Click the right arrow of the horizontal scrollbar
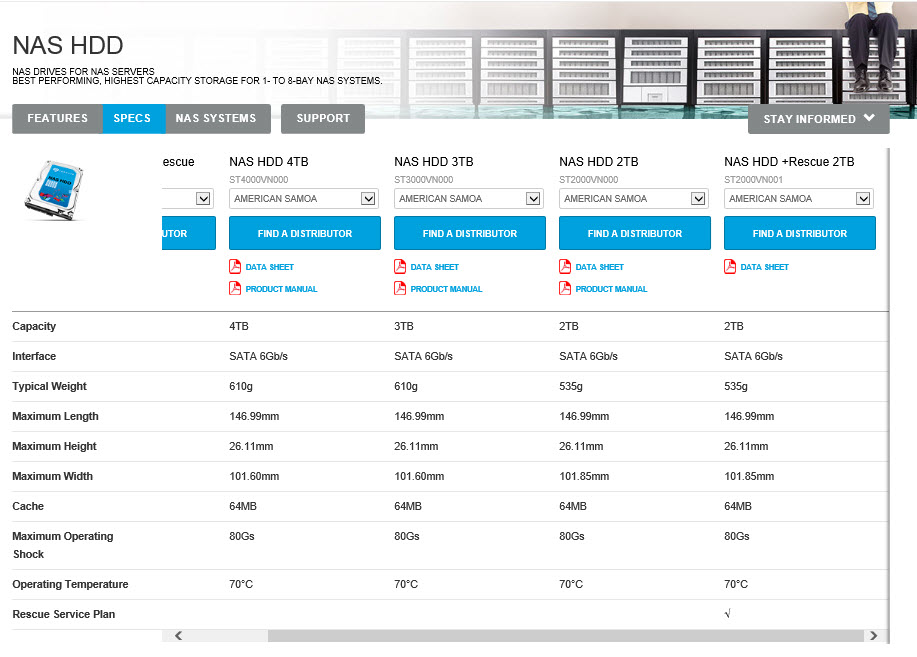Viewport: 917px width, 657px height. (x=873, y=635)
